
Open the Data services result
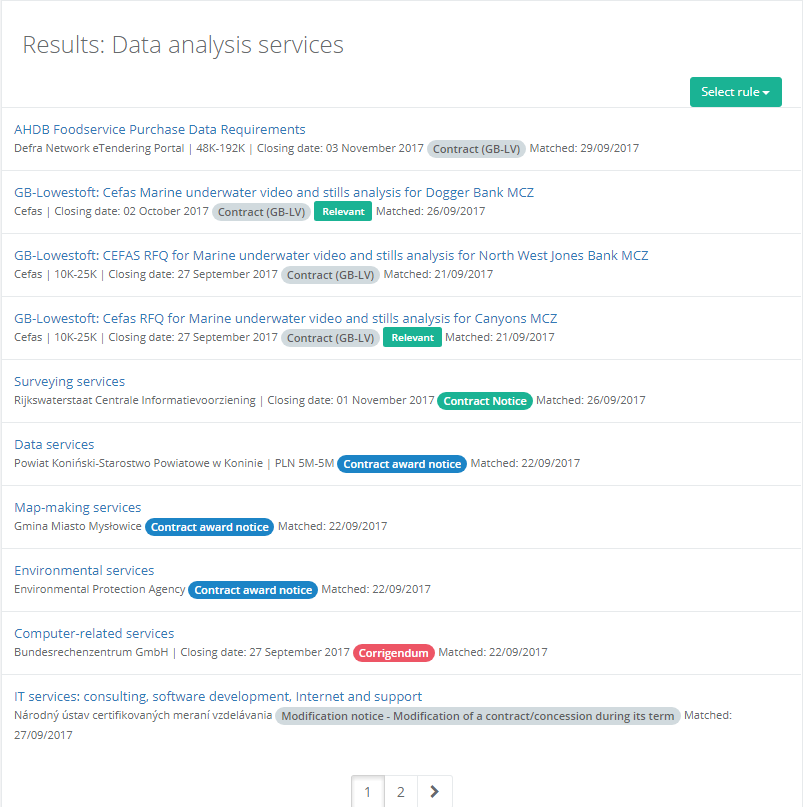54,444
